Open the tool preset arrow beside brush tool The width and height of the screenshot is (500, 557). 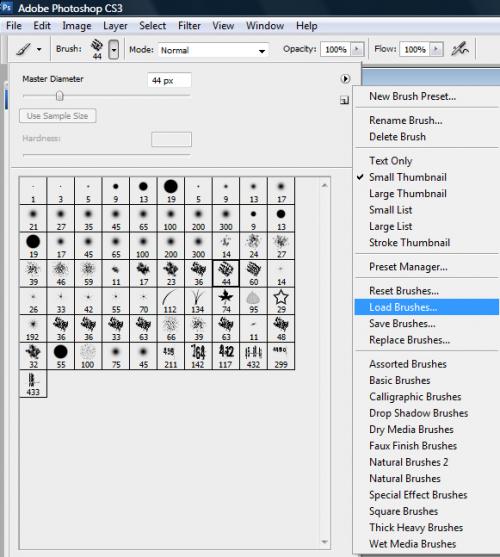click(x=39, y=49)
